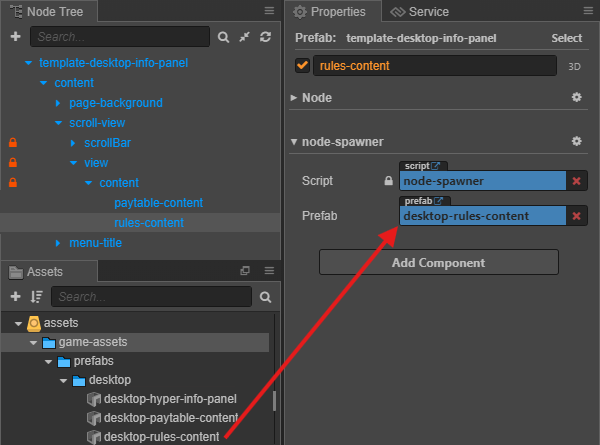This screenshot has width=600, height=445.
Task: Collapse the desktop folder
Action: point(64,380)
